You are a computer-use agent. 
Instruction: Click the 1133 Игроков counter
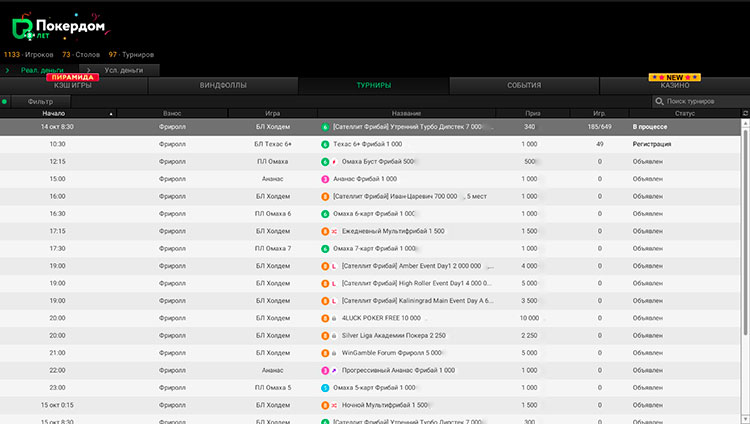pos(28,55)
